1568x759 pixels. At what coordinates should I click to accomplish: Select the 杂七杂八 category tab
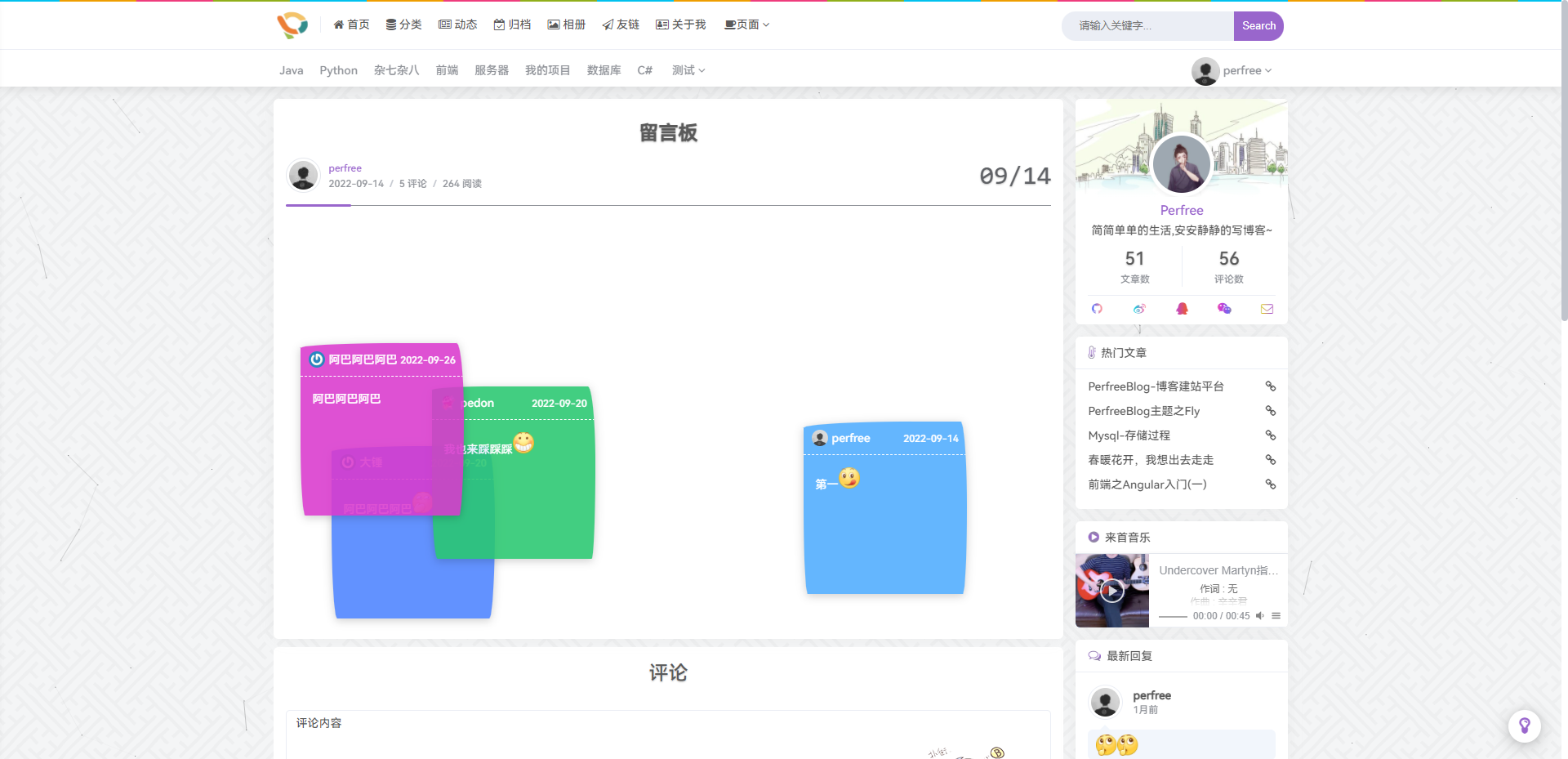[x=397, y=70]
